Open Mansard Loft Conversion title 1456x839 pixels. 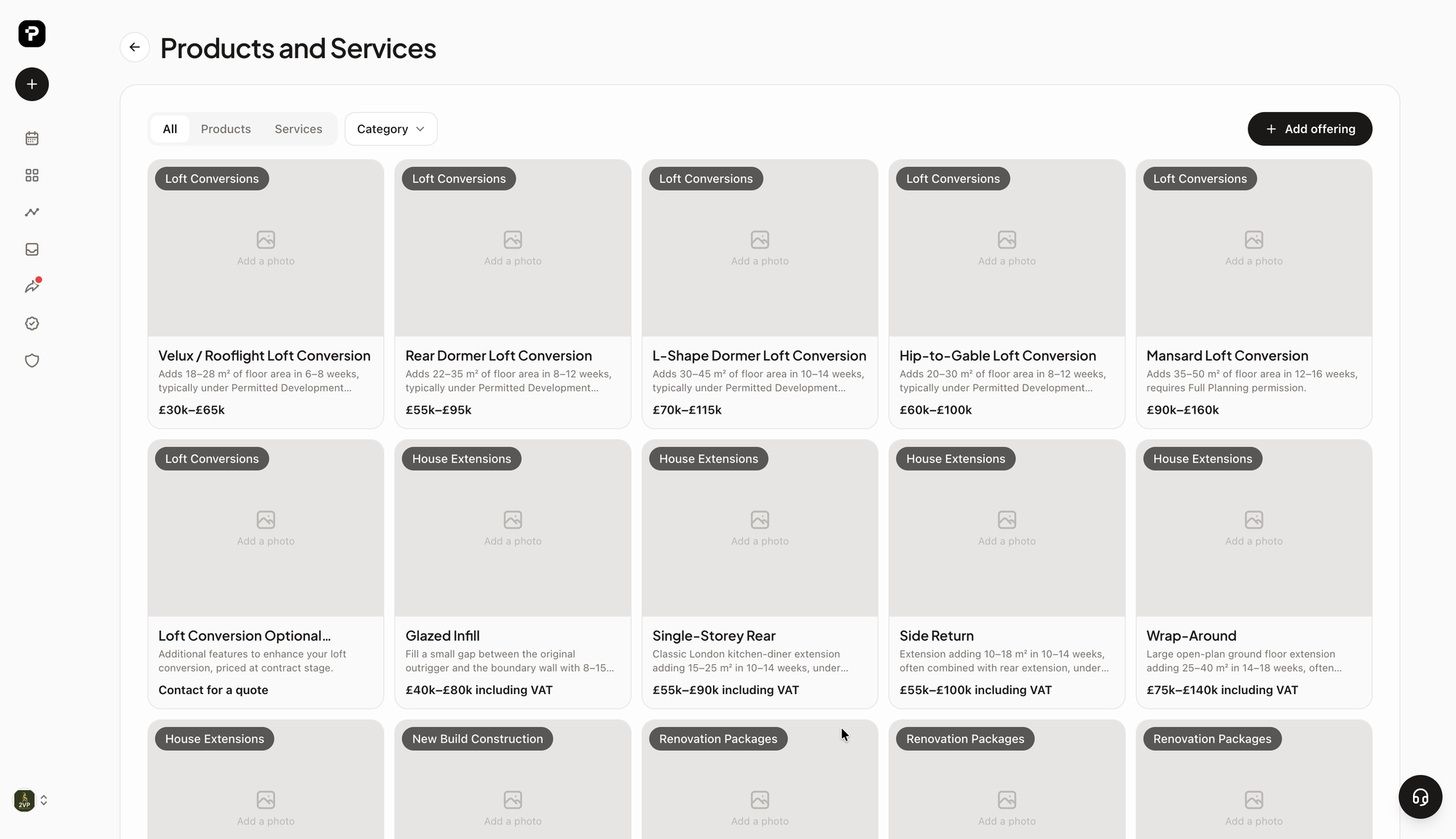click(1227, 355)
